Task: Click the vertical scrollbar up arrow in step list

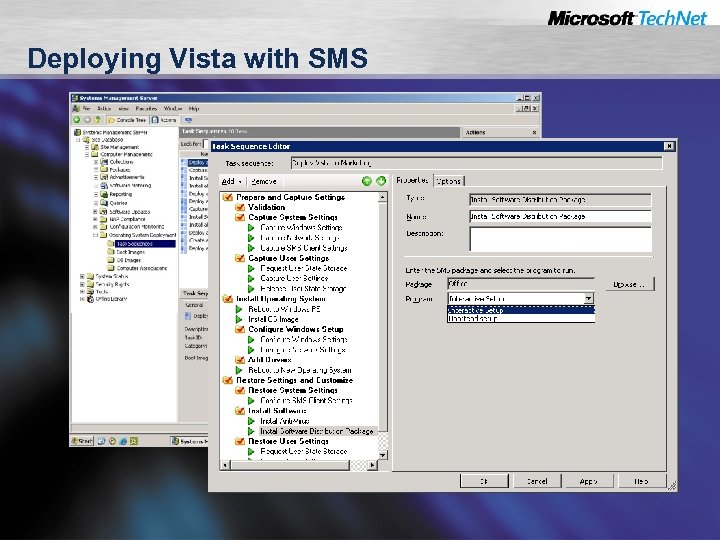Action: [382, 197]
